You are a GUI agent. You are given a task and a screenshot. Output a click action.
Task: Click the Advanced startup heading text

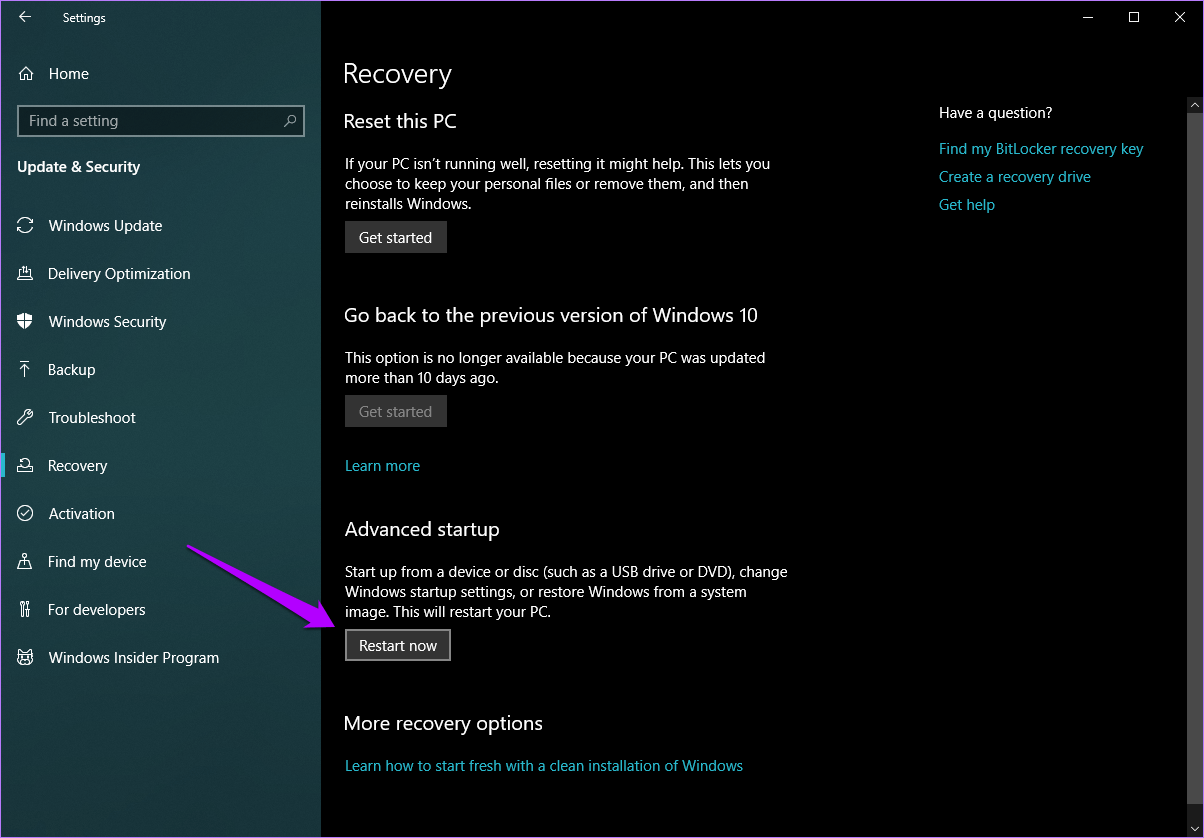click(422, 529)
